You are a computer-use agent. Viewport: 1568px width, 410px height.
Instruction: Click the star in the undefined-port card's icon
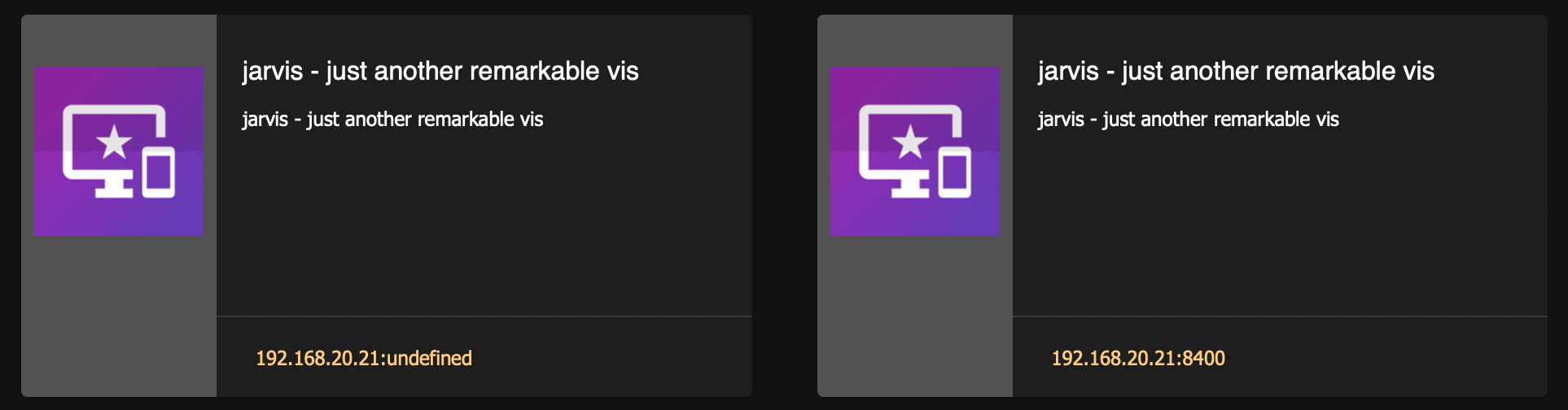click(114, 142)
